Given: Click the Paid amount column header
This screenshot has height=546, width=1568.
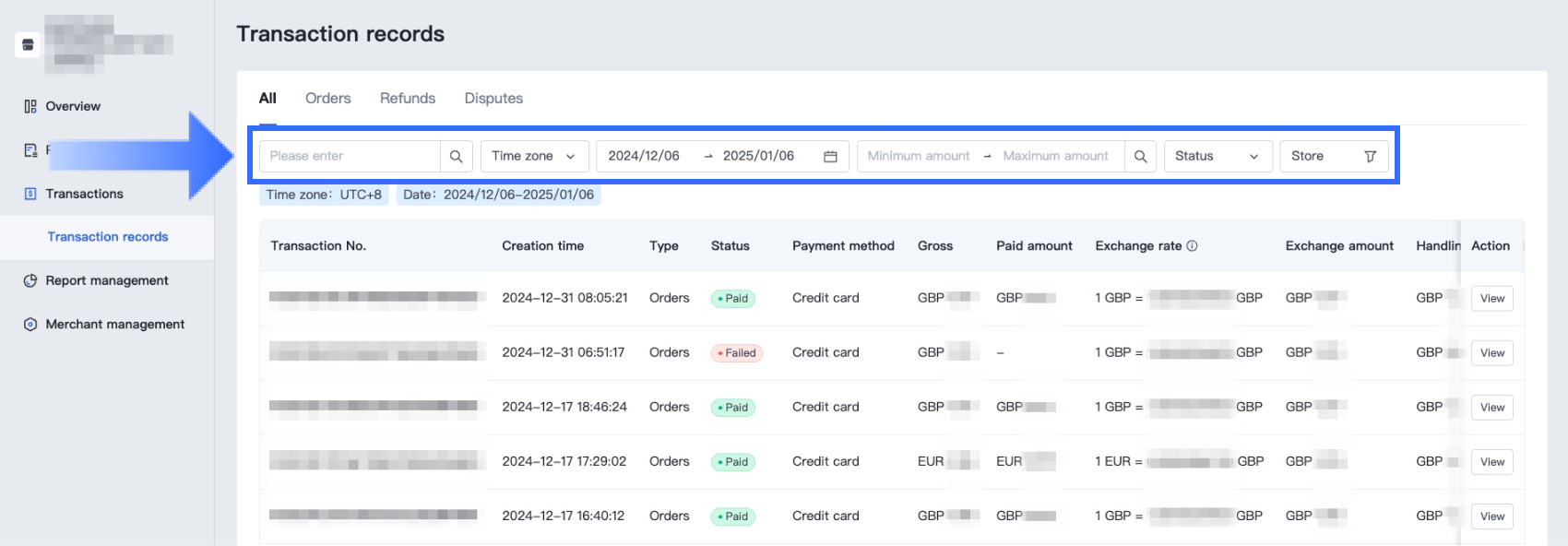Looking at the screenshot, I should pos(1034,246).
